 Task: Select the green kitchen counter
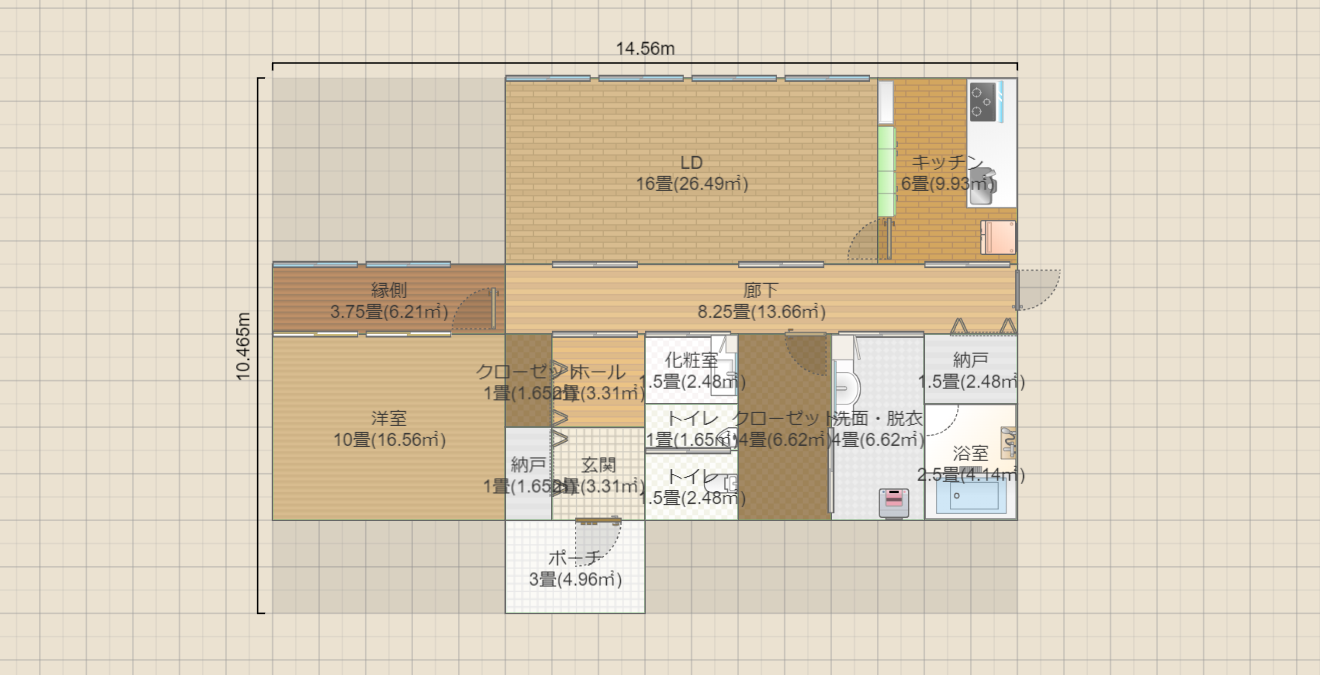pos(885,170)
